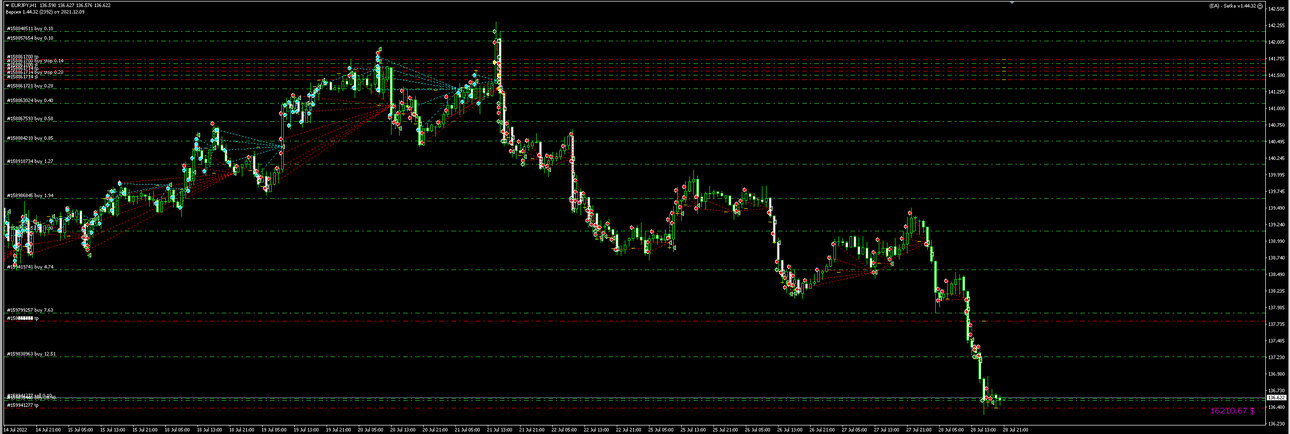The width and height of the screenshot is (1290, 434).
Task: Click the magenta profit value 16210.67 $
Action: tap(1233, 411)
